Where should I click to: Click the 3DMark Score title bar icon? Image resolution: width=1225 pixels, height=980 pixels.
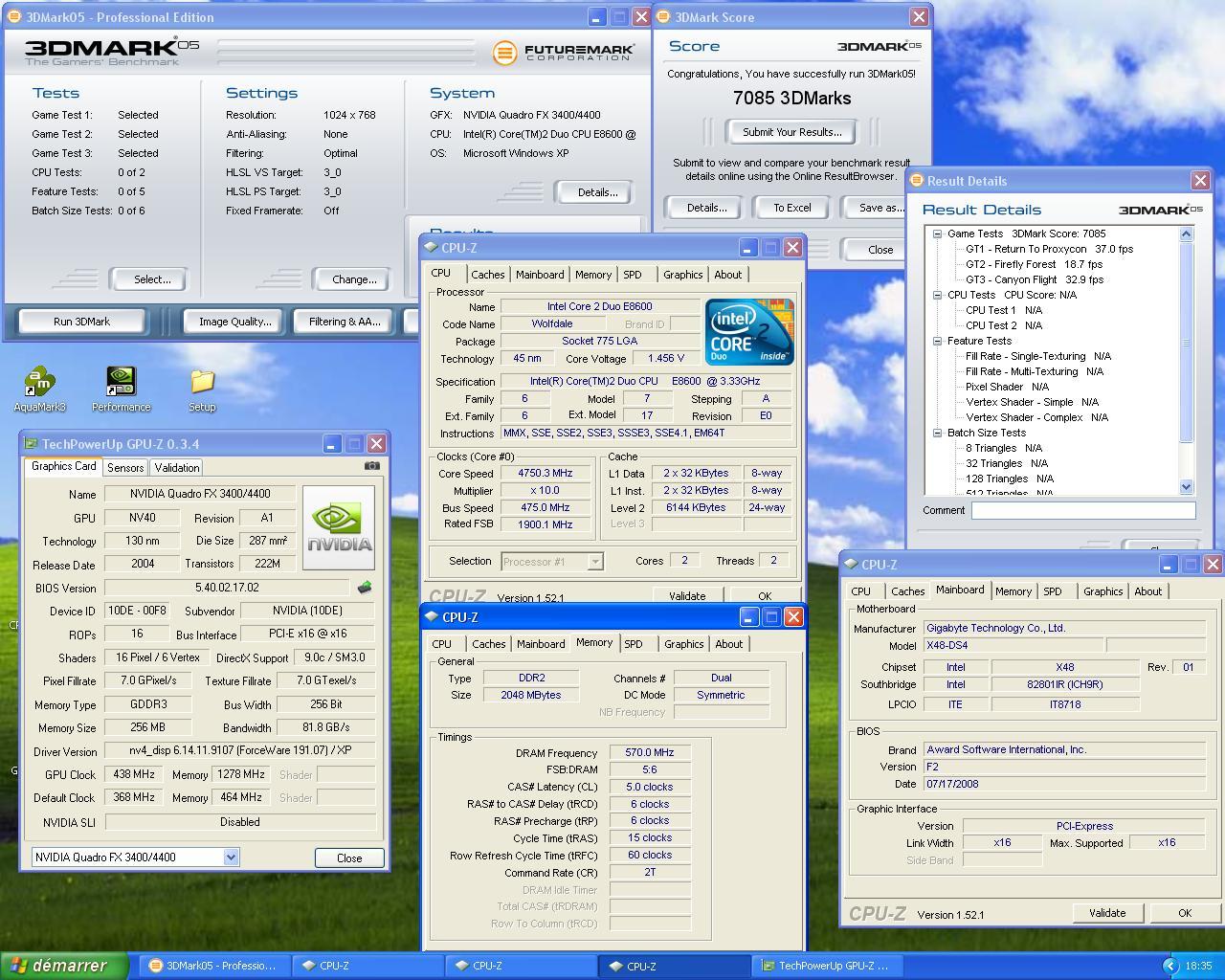(x=664, y=17)
